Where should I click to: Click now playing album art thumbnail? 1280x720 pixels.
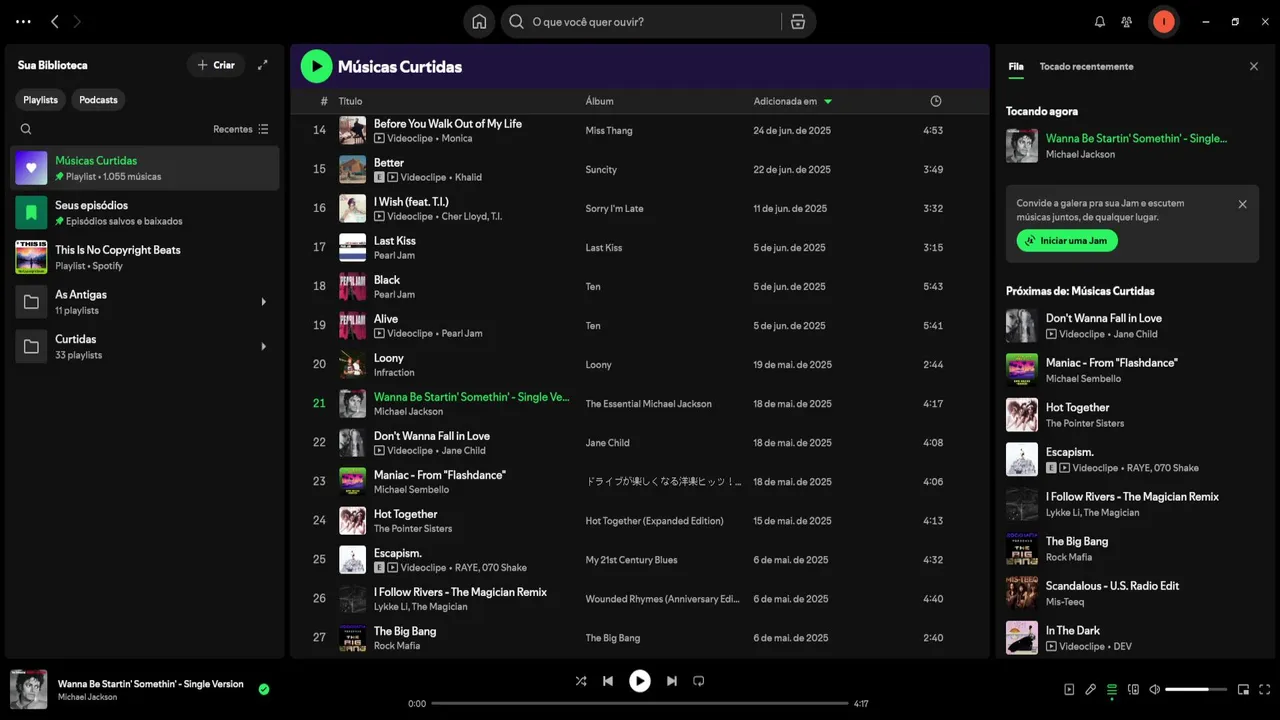pyautogui.click(x=28, y=689)
